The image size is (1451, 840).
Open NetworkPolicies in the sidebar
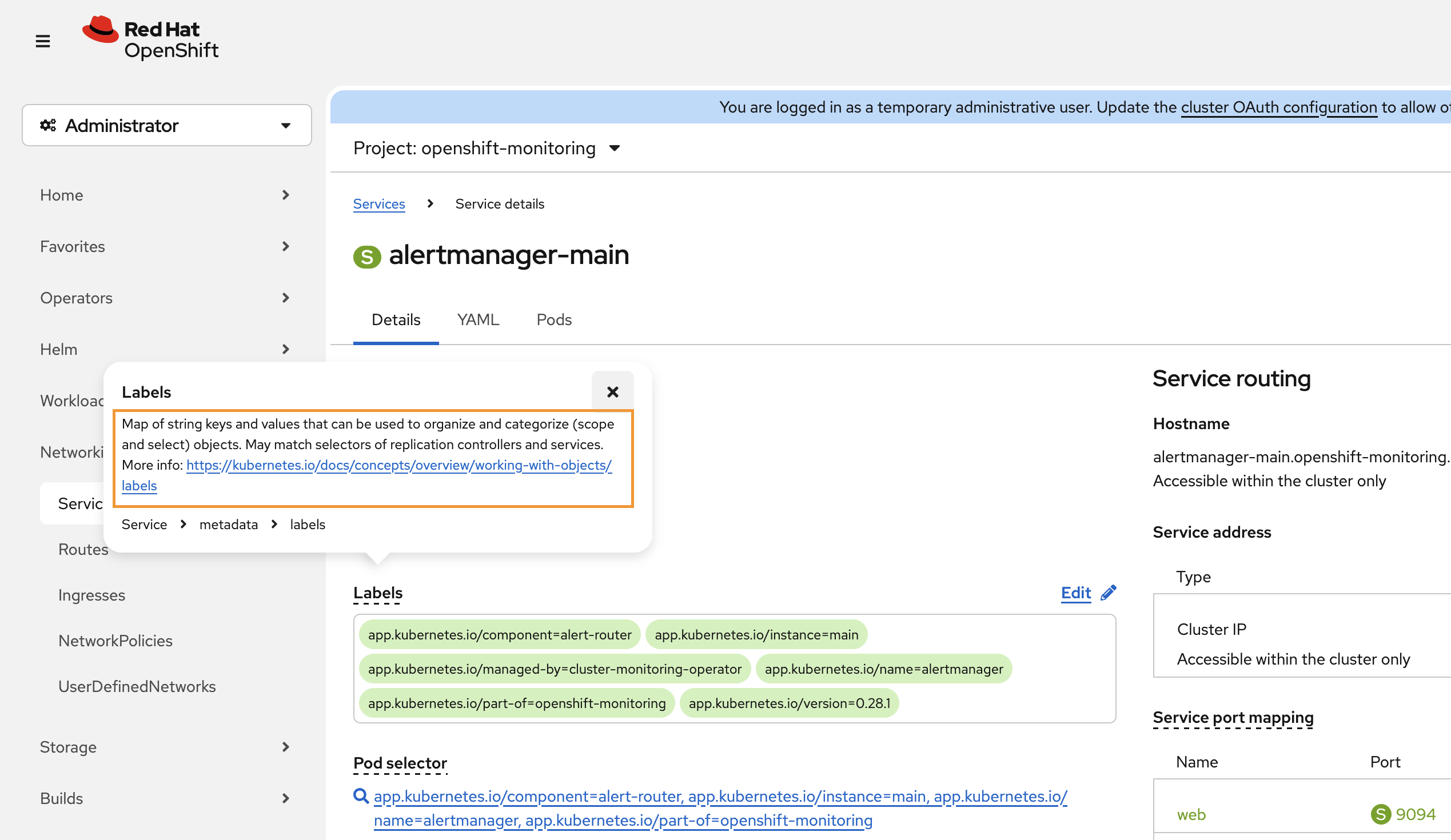(115, 641)
